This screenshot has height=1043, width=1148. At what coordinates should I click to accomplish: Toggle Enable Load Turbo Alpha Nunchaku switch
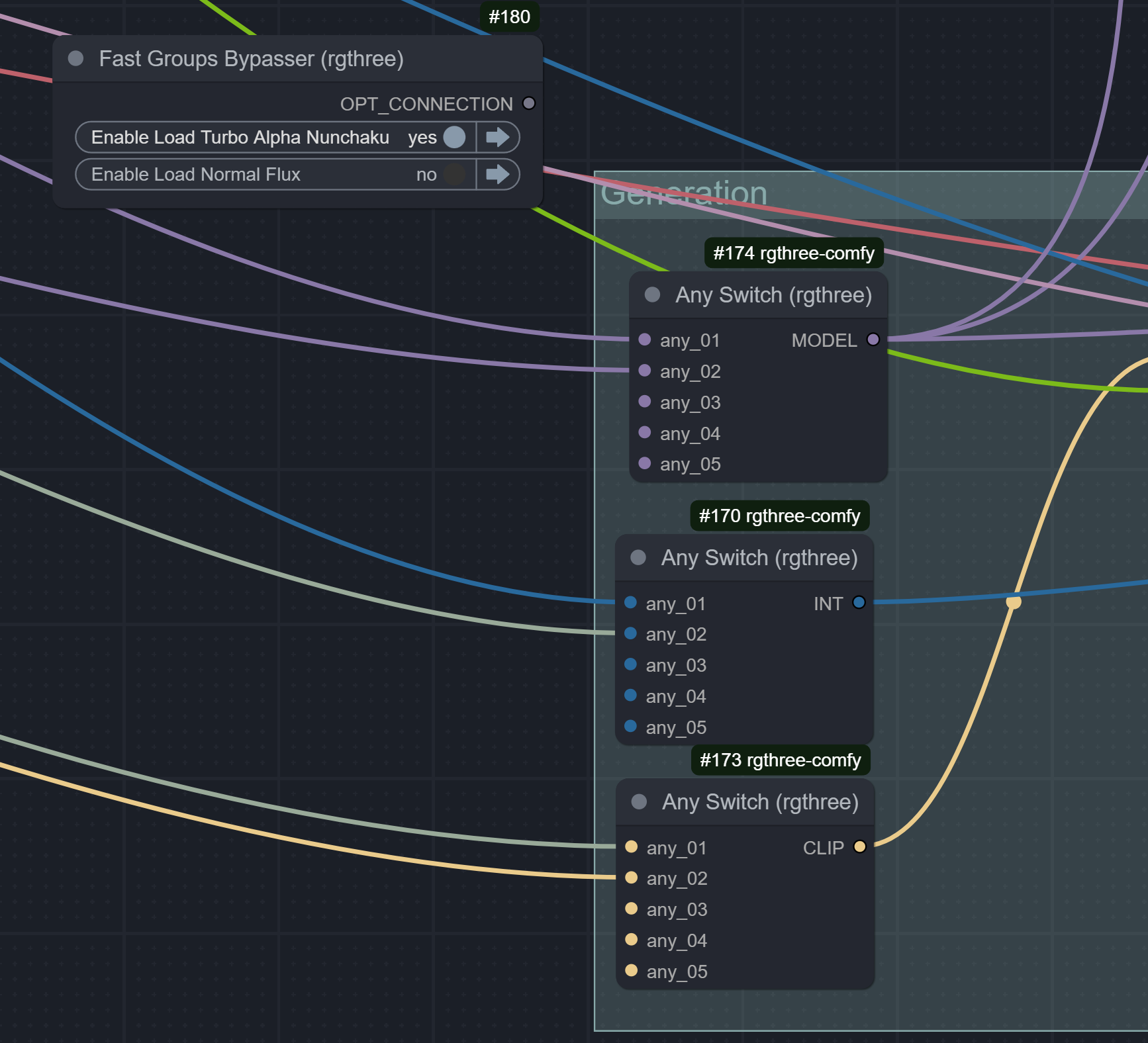(x=454, y=137)
